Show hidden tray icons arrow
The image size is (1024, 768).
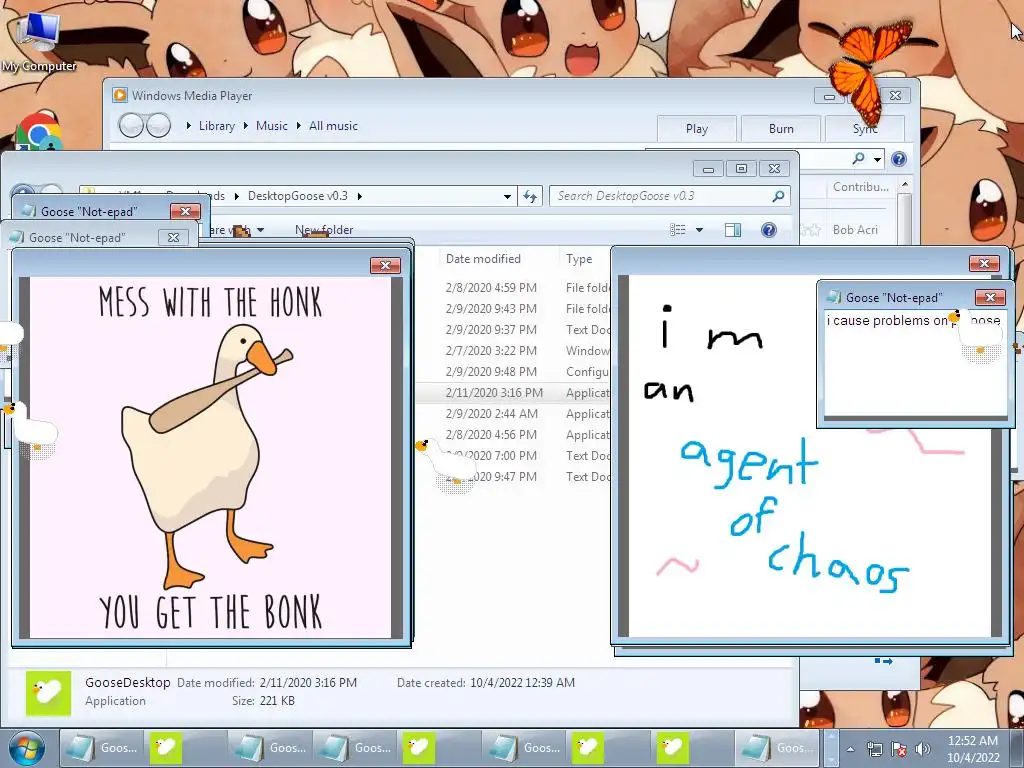850,749
